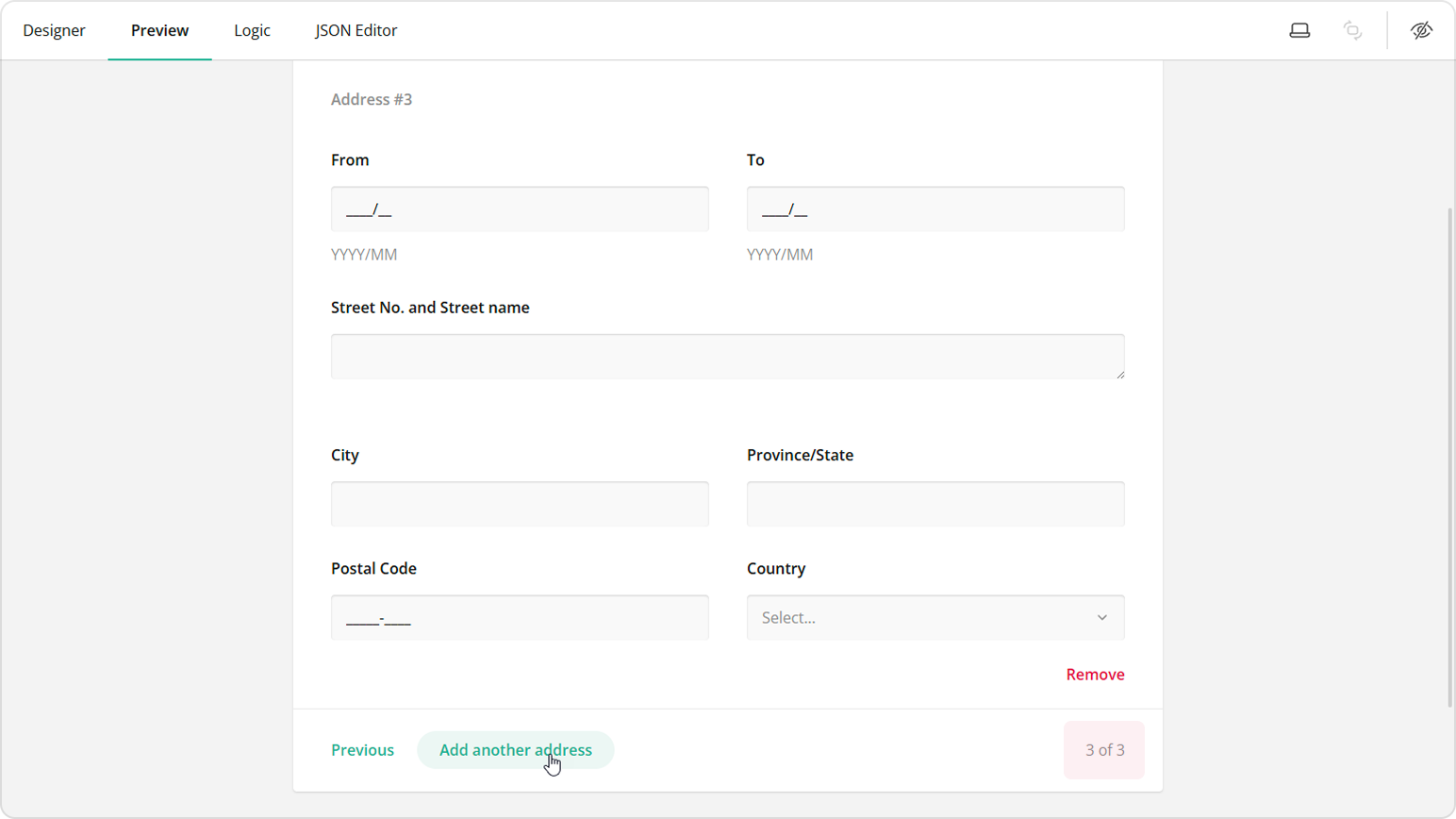Click the City input field

click(519, 503)
